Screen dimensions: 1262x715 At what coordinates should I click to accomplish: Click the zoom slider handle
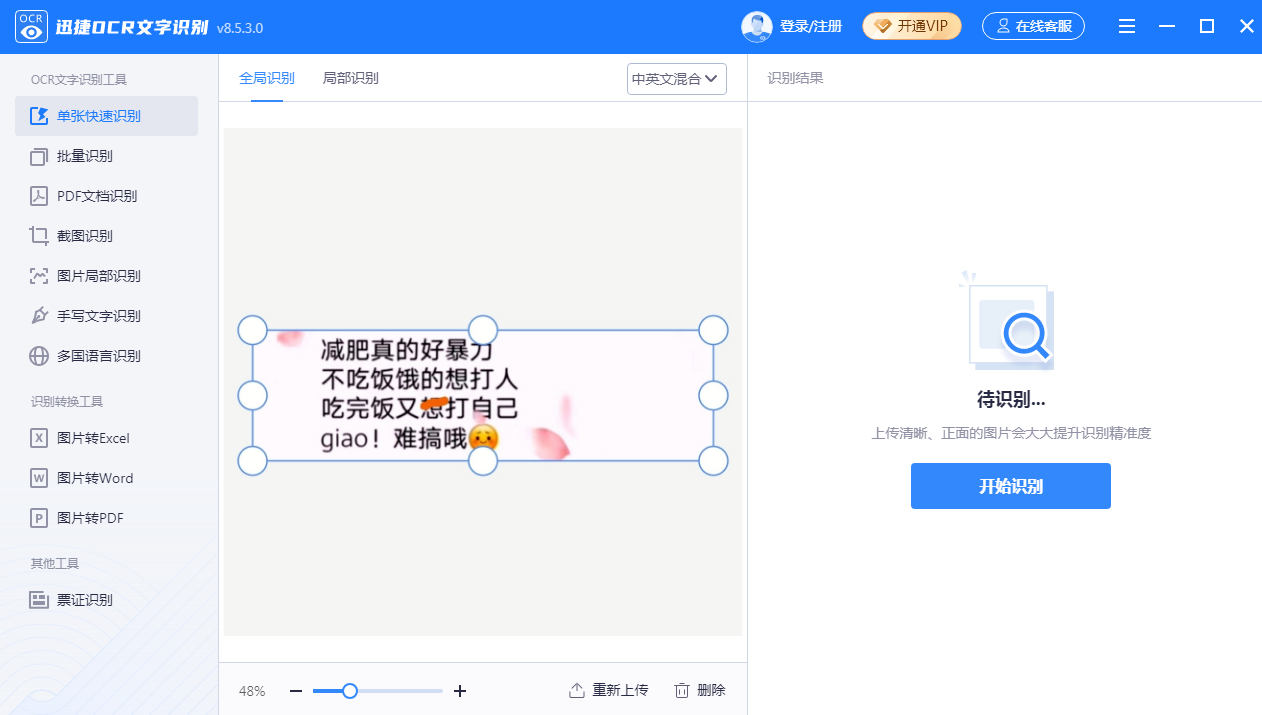350,691
